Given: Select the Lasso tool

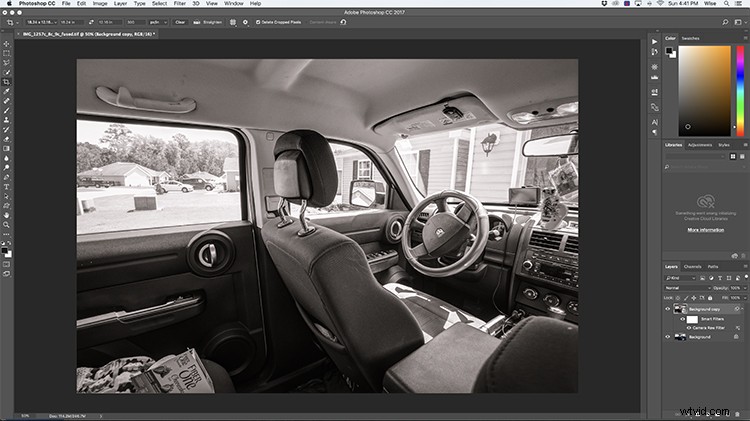Looking at the screenshot, I should coord(7,63).
